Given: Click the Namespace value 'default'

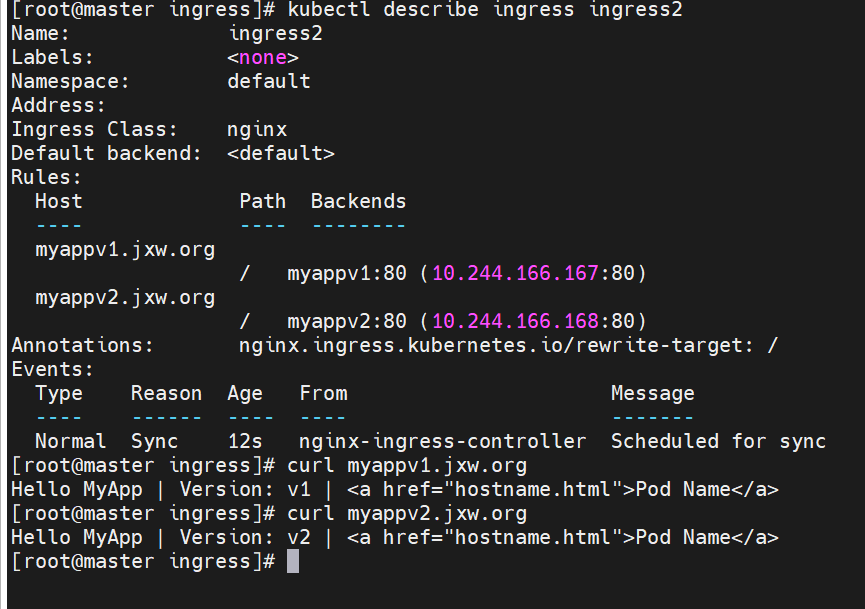Looking at the screenshot, I should (269, 82).
